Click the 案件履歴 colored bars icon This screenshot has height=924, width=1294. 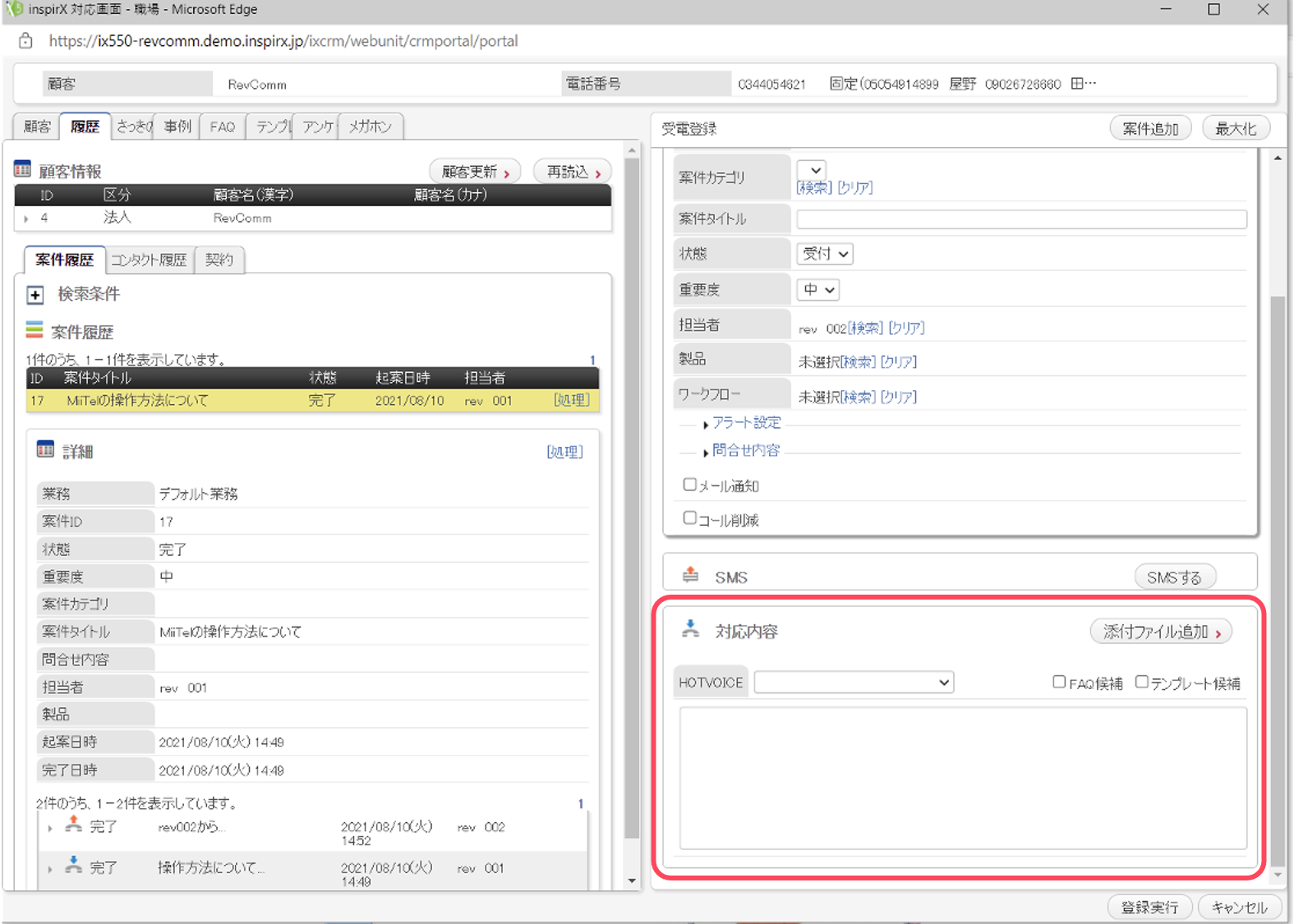pos(34,330)
